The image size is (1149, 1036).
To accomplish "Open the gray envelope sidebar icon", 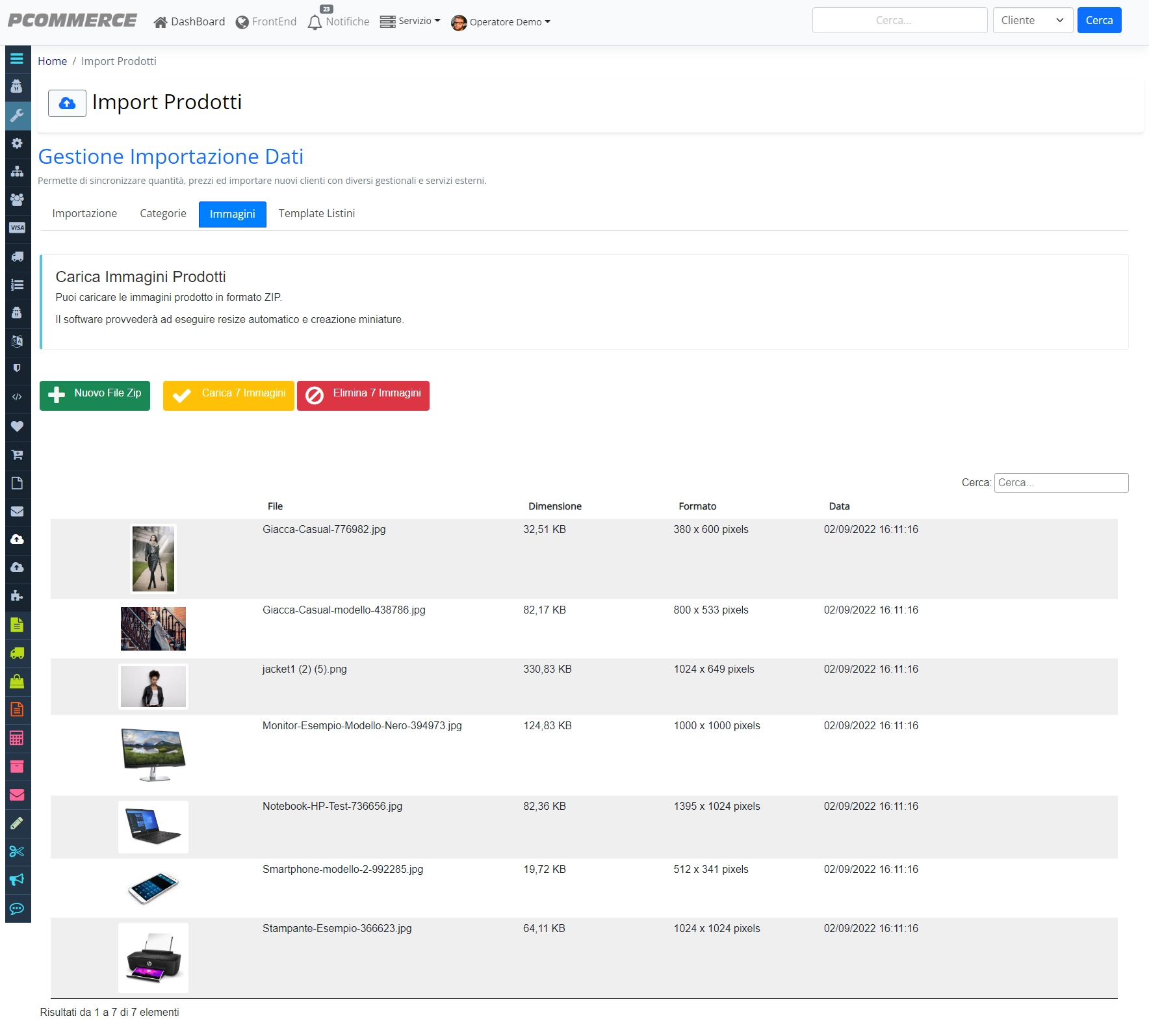I will point(17,512).
